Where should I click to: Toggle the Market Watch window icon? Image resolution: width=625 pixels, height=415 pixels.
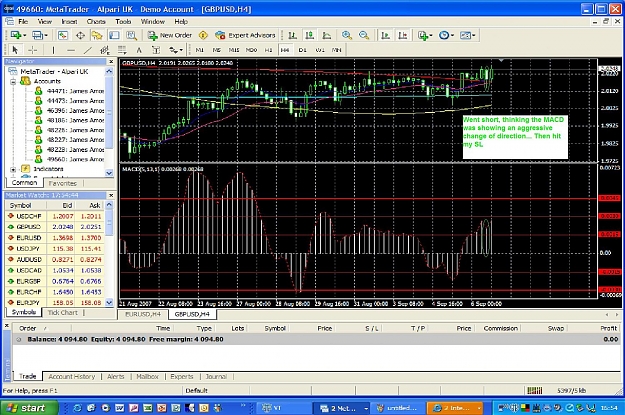63,35
